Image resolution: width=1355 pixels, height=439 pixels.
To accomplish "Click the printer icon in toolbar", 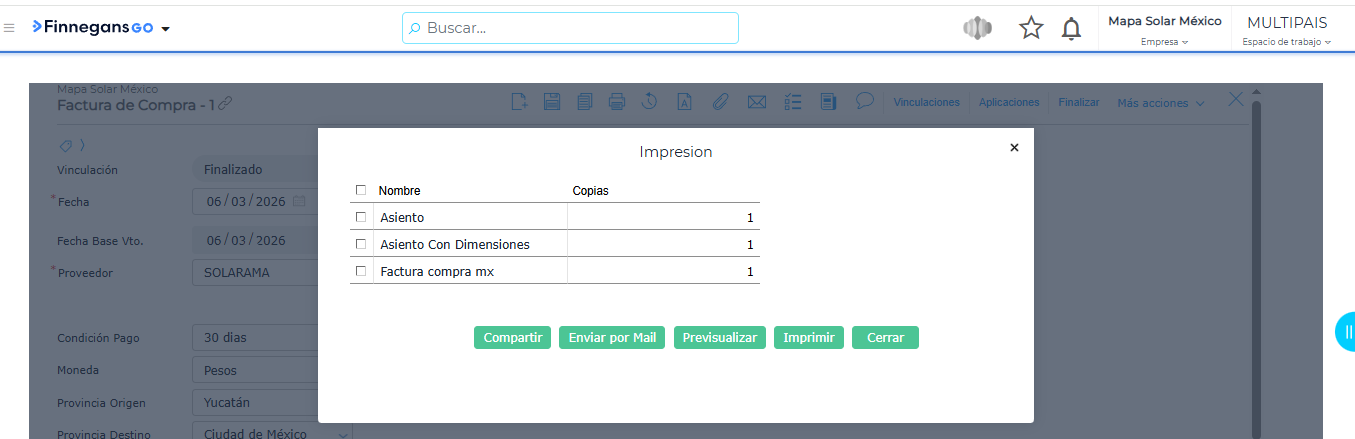I will [617, 101].
